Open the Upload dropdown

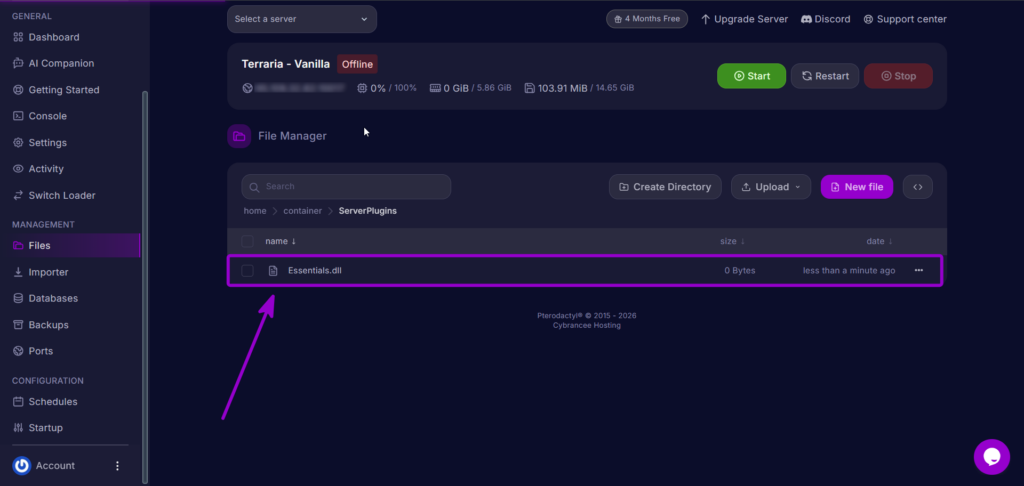point(771,187)
